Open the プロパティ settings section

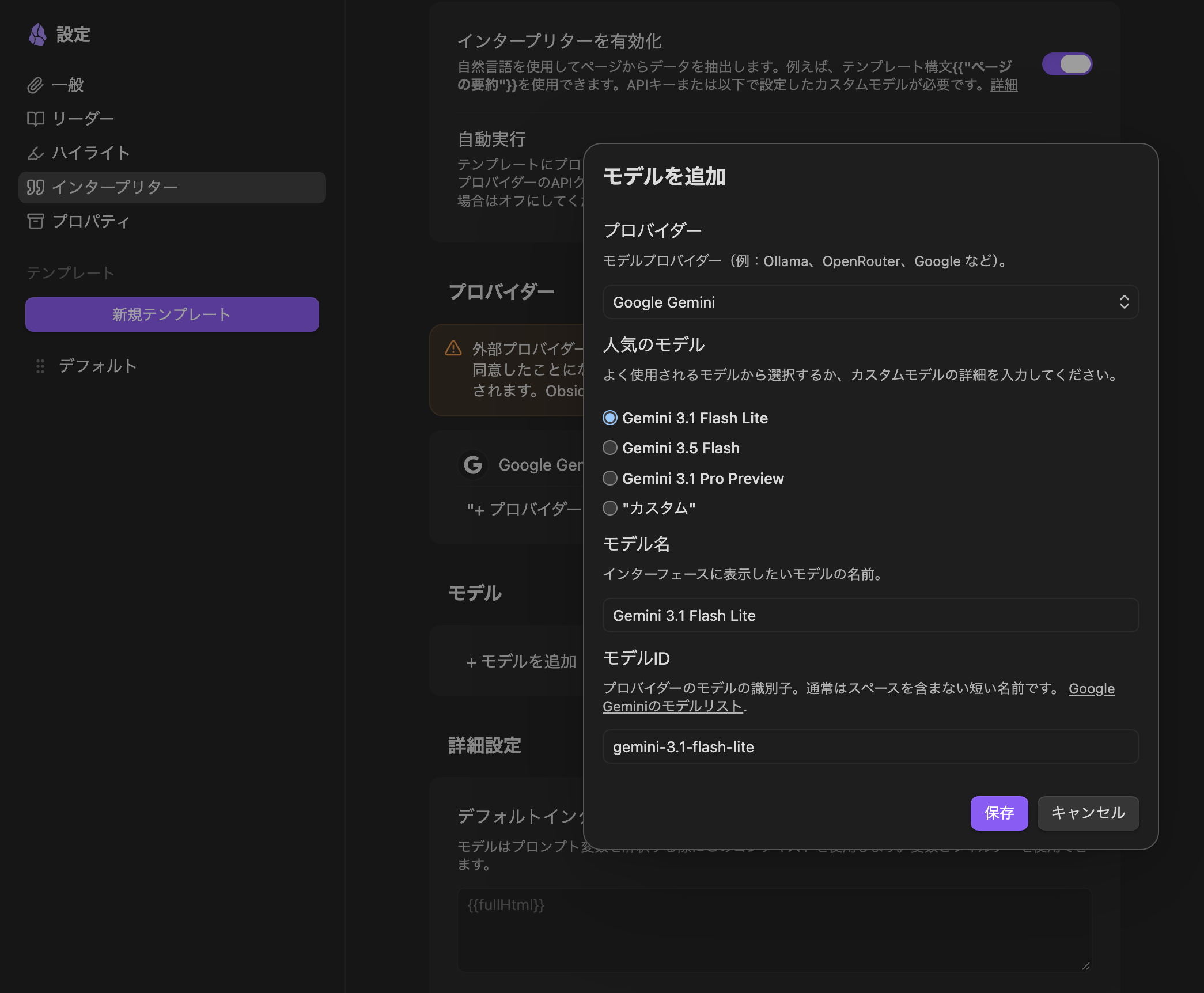coord(172,221)
